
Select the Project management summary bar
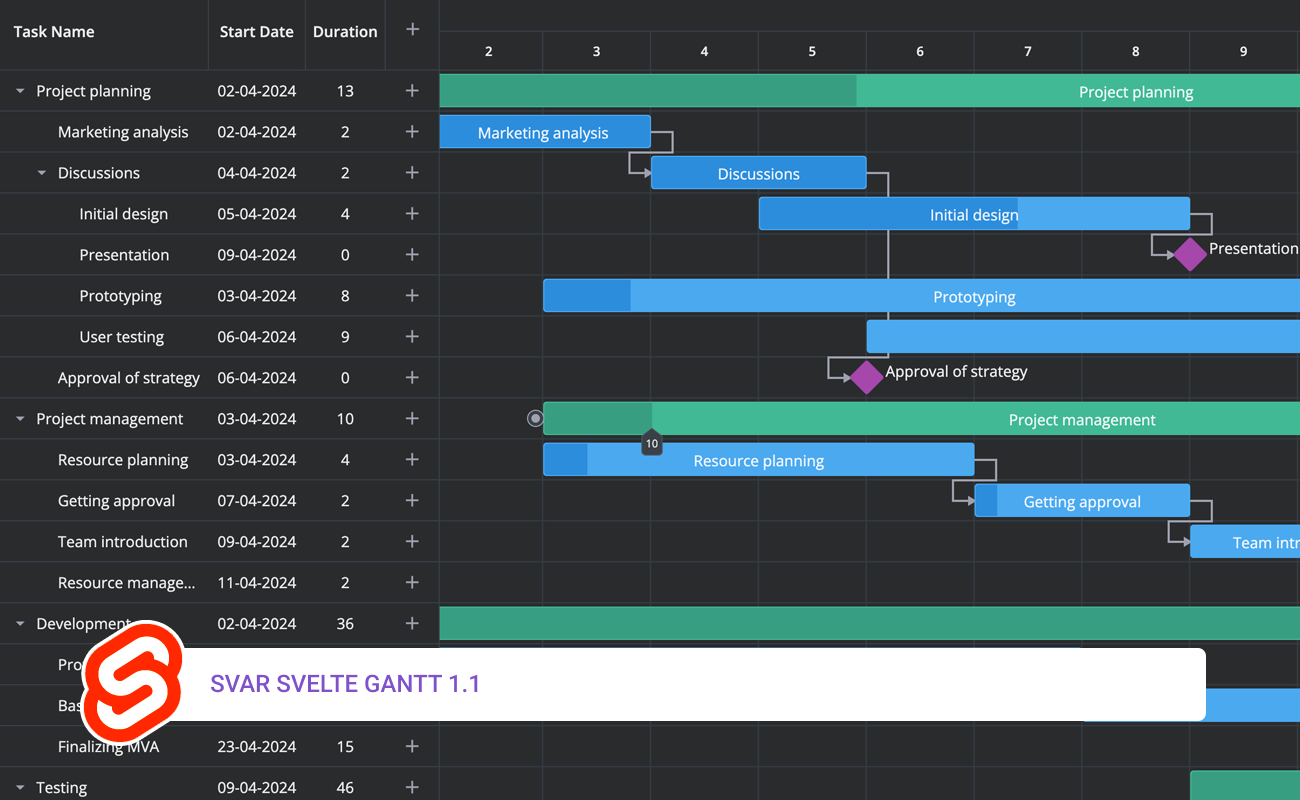click(x=921, y=419)
